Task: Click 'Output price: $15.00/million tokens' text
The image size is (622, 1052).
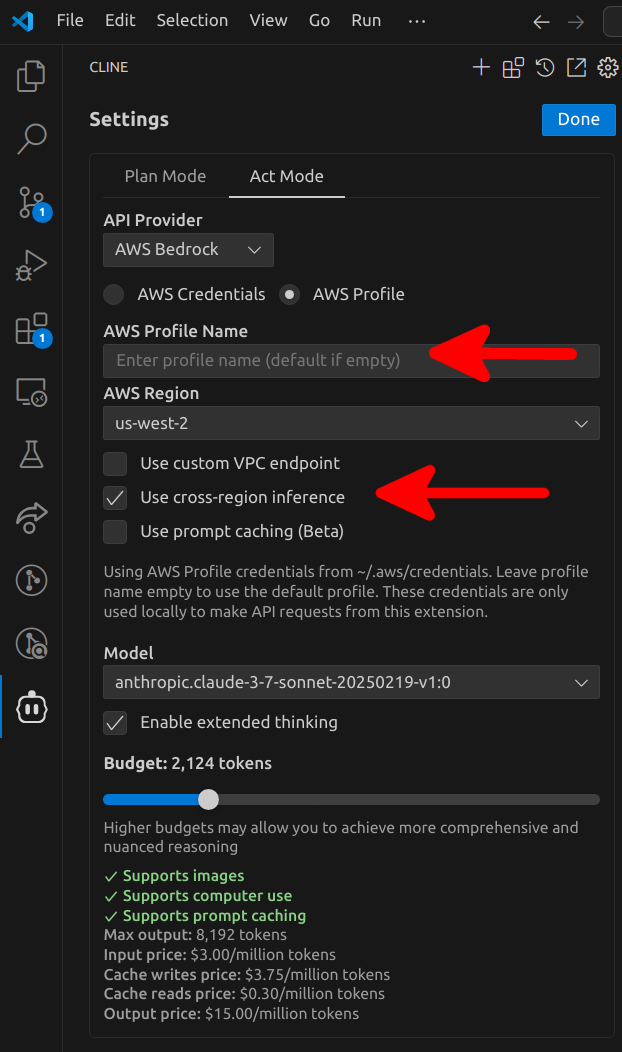Action: (231, 1014)
